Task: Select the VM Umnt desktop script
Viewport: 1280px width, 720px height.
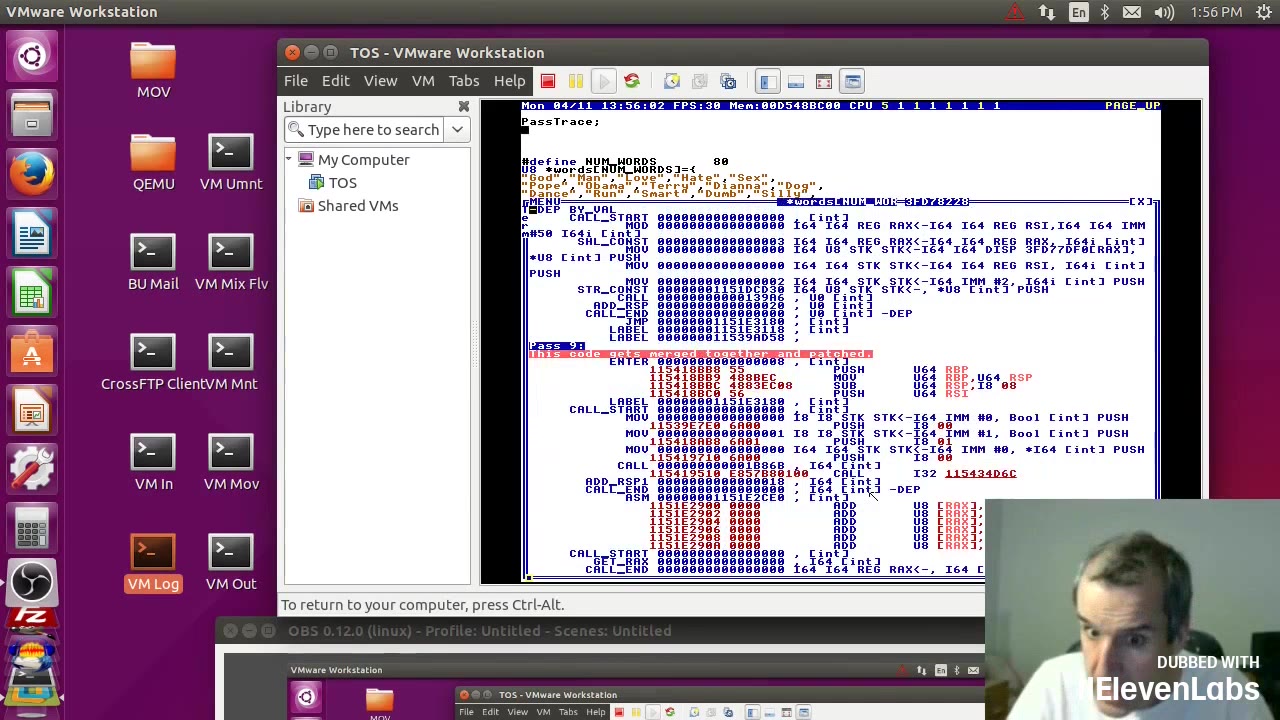Action: [231, 162]
